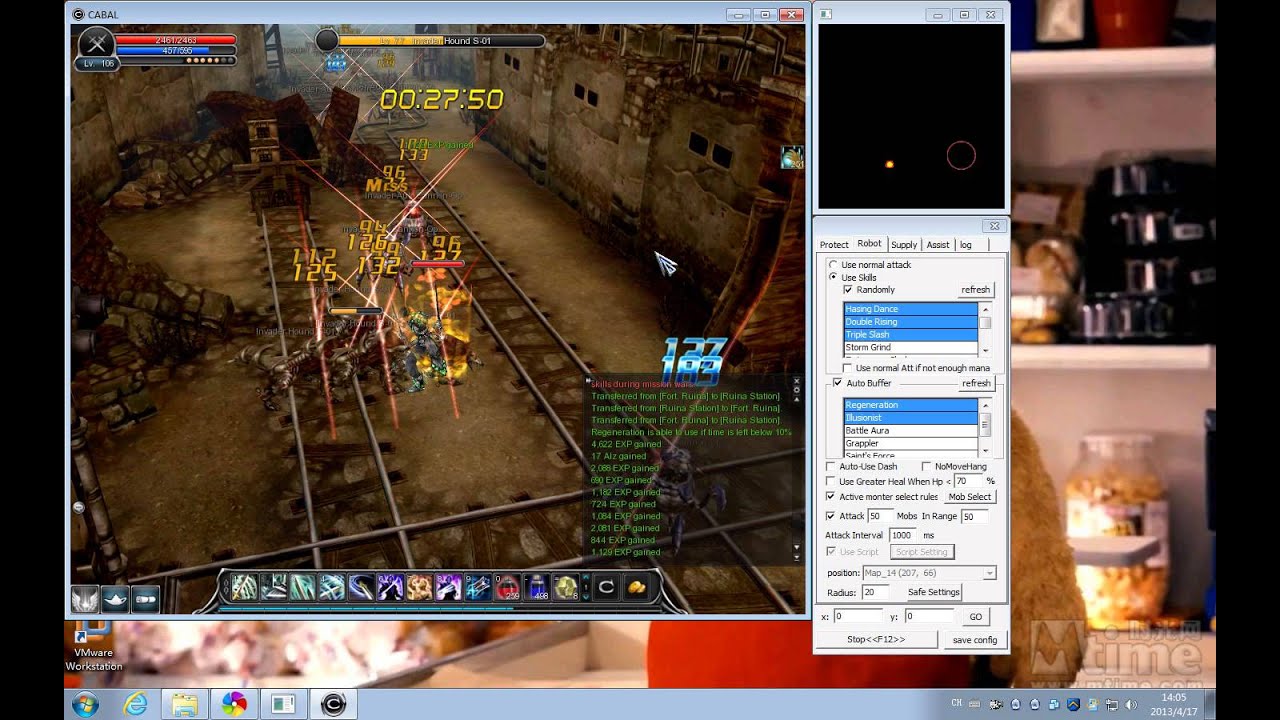Click the Radius input field
The height and width of the screenshot is (720, 1280).
coord(877,592)
